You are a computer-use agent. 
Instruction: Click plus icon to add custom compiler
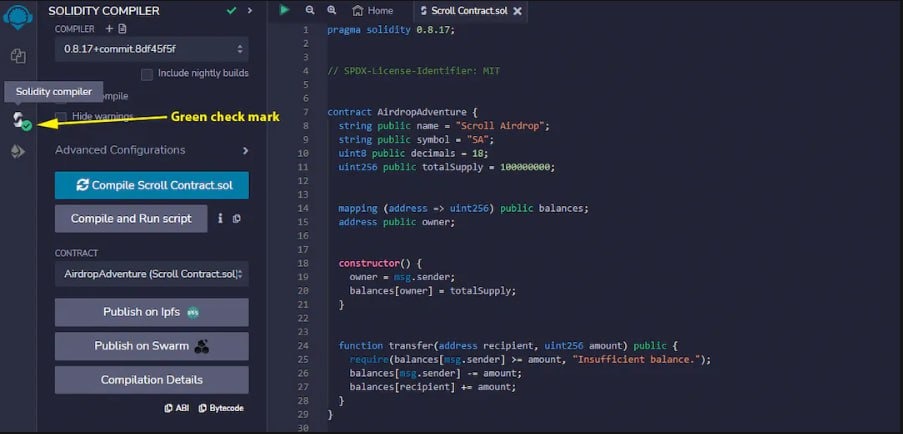pos(109,29)
